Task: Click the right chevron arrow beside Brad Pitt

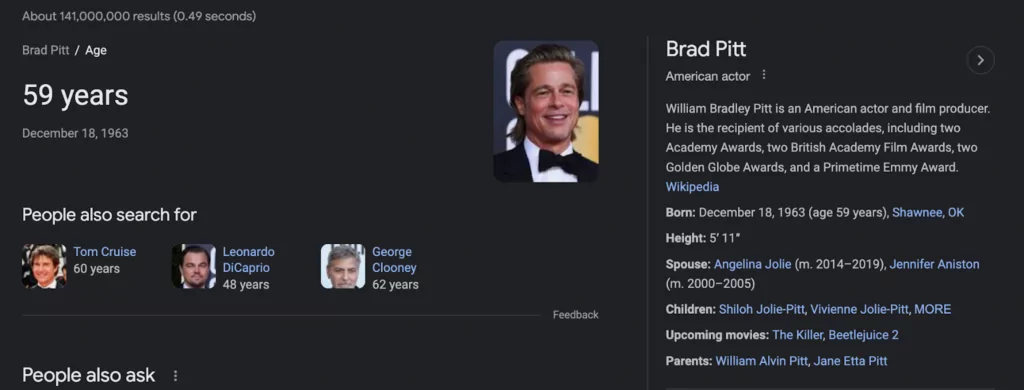Action: tap(980, 60)
